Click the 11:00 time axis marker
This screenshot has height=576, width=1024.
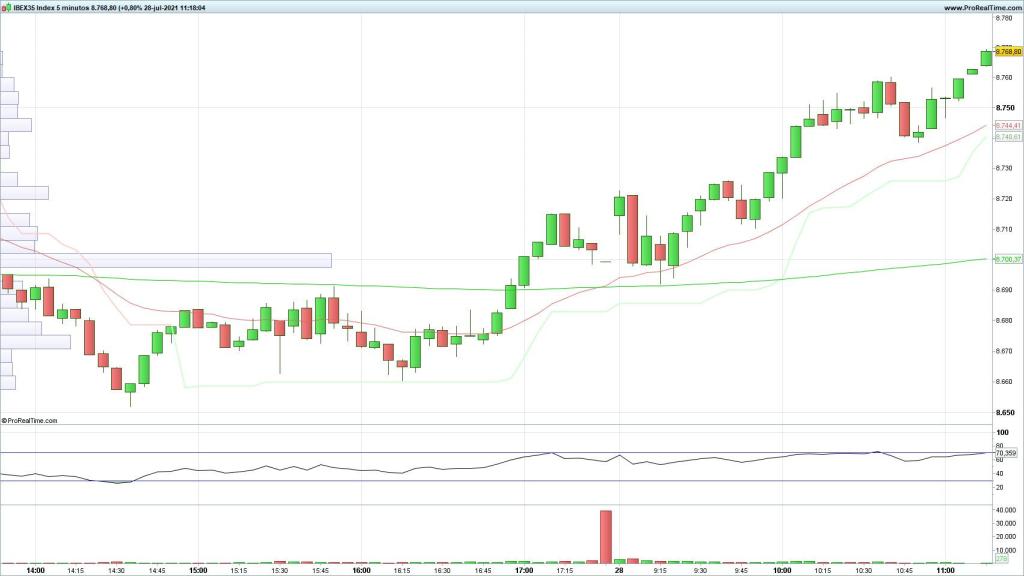click(x=944, y=571)
